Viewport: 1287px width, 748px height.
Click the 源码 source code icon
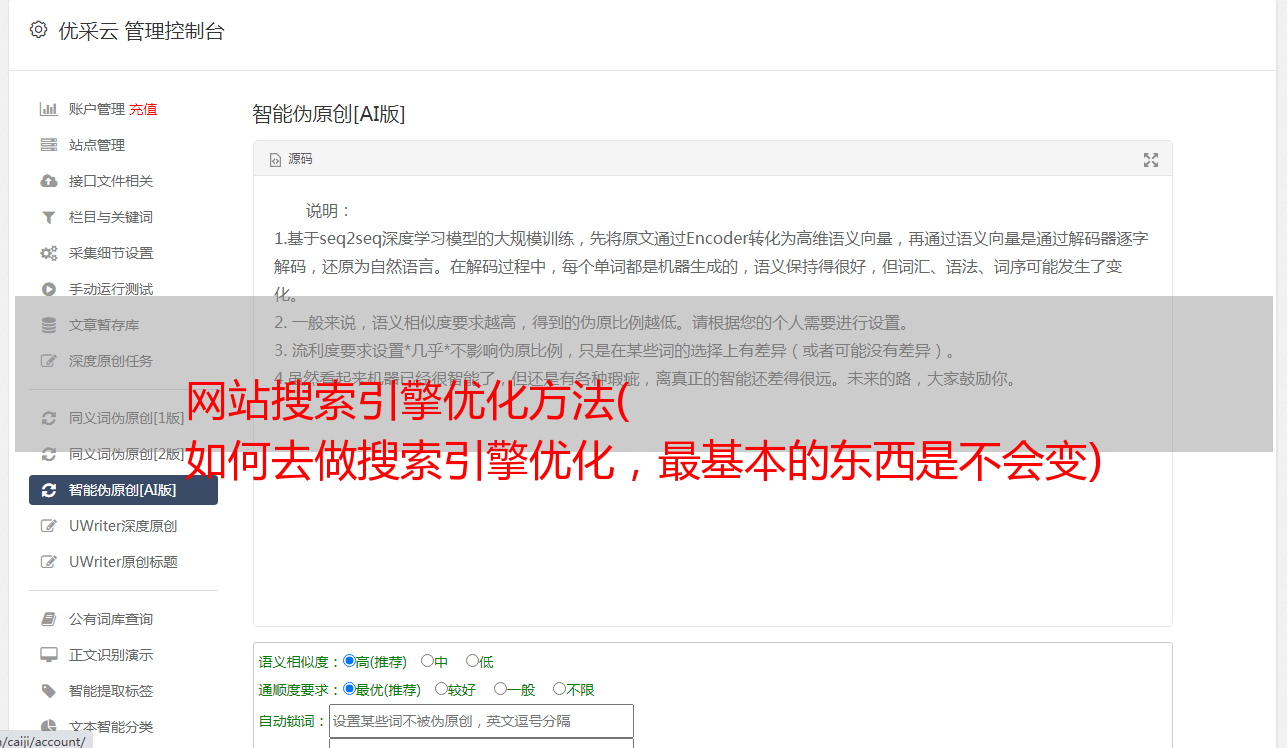275,160
